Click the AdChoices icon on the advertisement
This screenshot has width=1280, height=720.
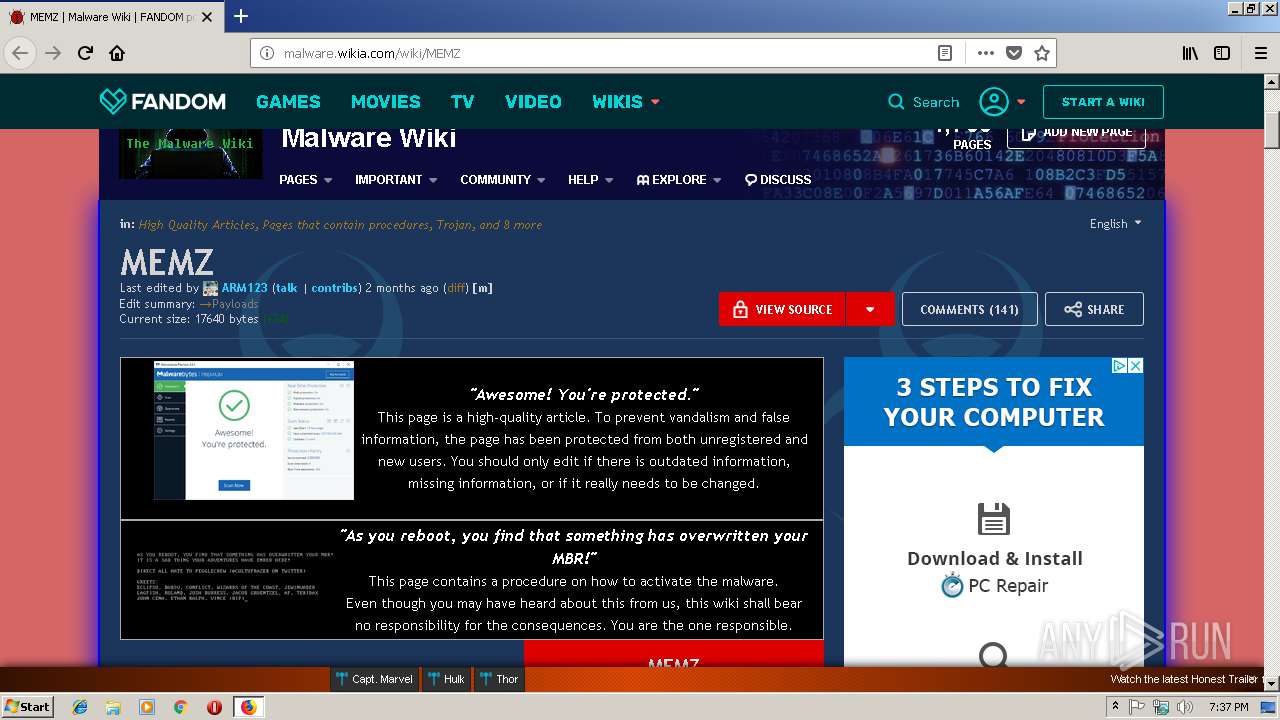[x=1121, y=366]
